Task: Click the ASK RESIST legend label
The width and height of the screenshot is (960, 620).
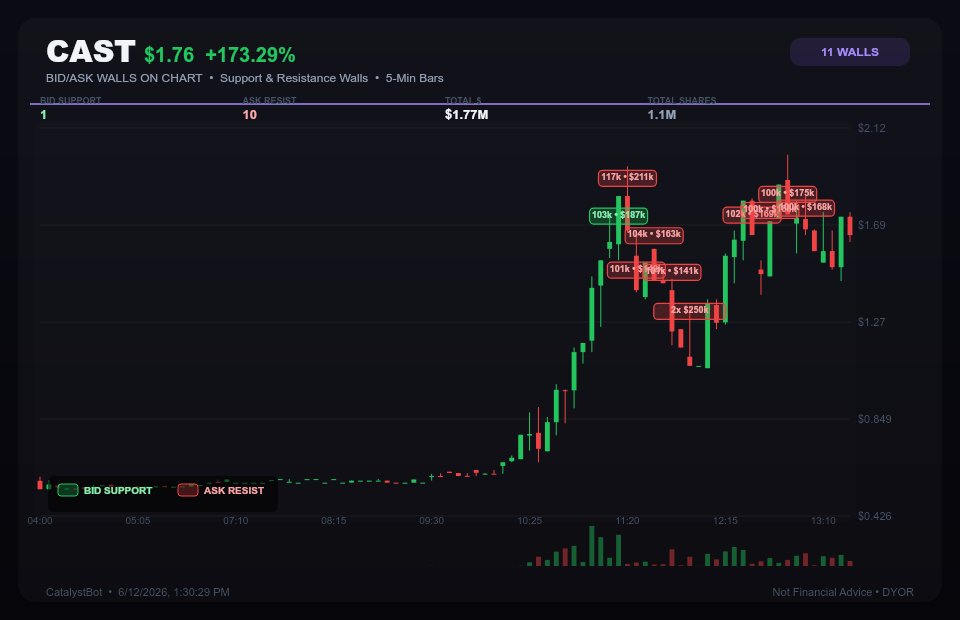Action: [x=234, y=491]
